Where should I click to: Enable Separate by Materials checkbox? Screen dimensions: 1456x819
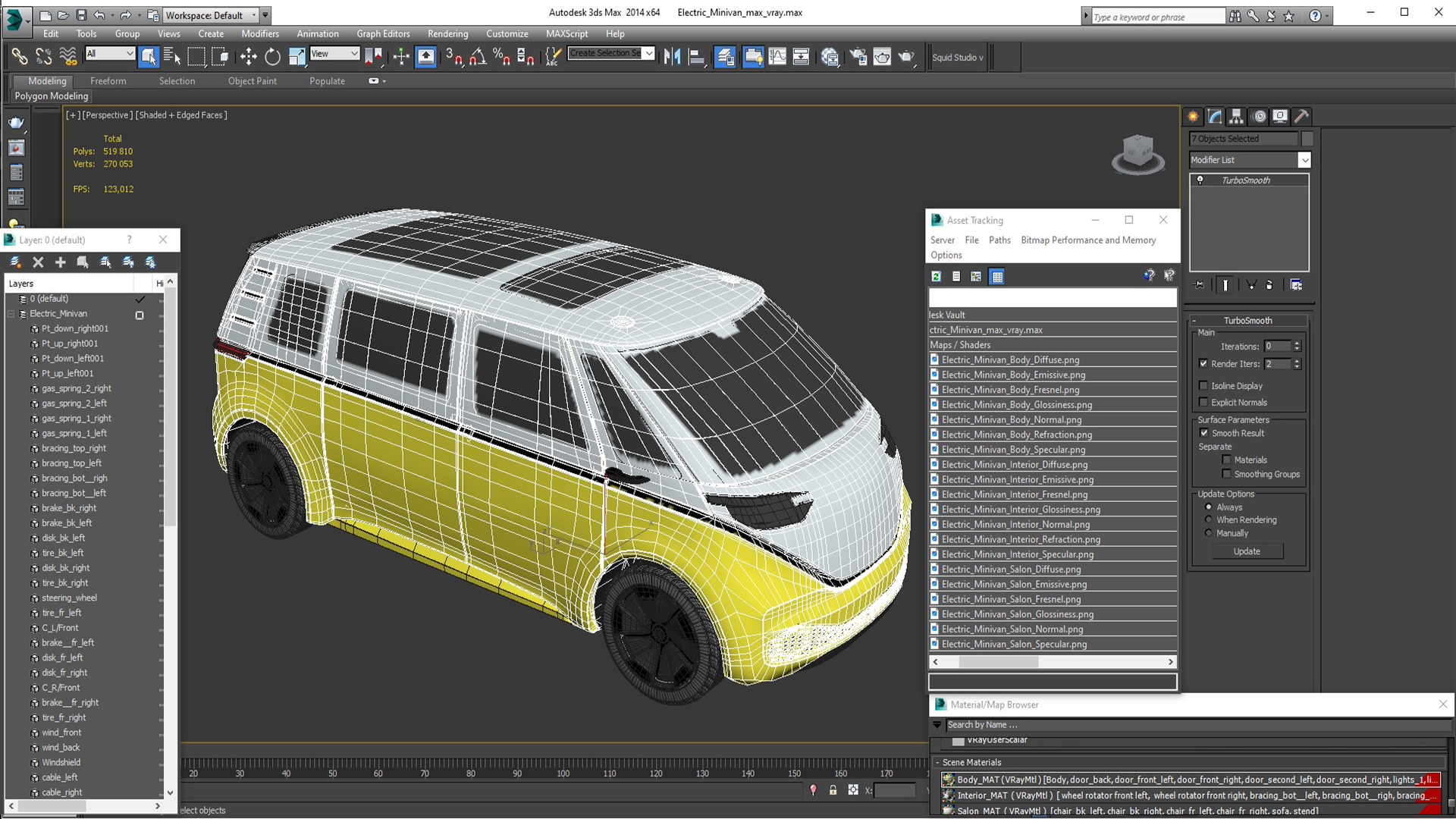pos(1226,460)
